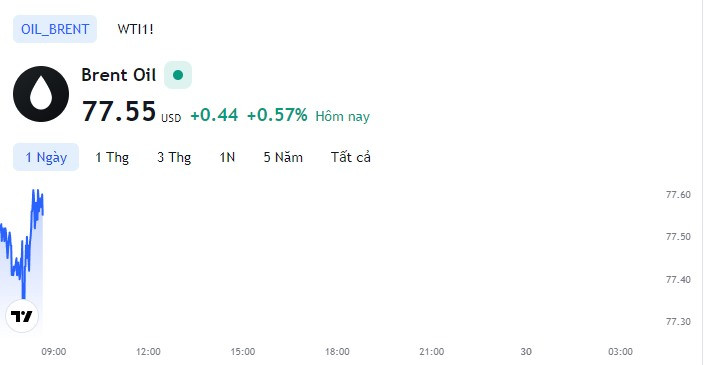Click the TradingView logo badge

coord(22,316)
